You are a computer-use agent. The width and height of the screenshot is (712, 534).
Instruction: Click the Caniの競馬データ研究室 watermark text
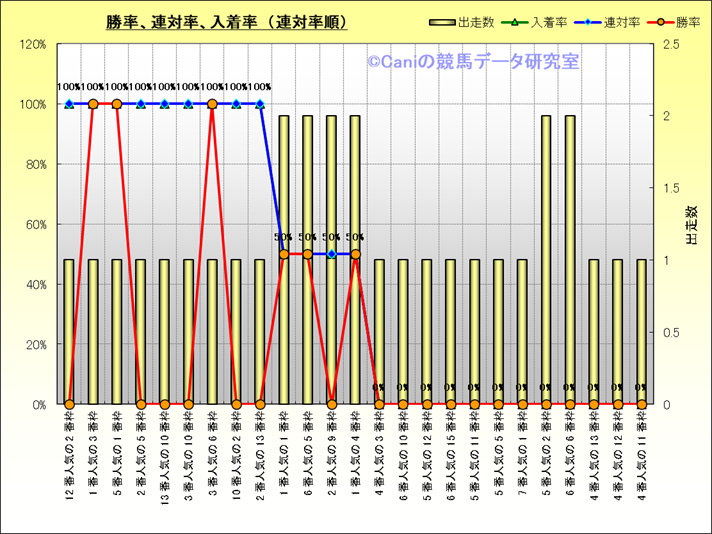click(473, 62)
